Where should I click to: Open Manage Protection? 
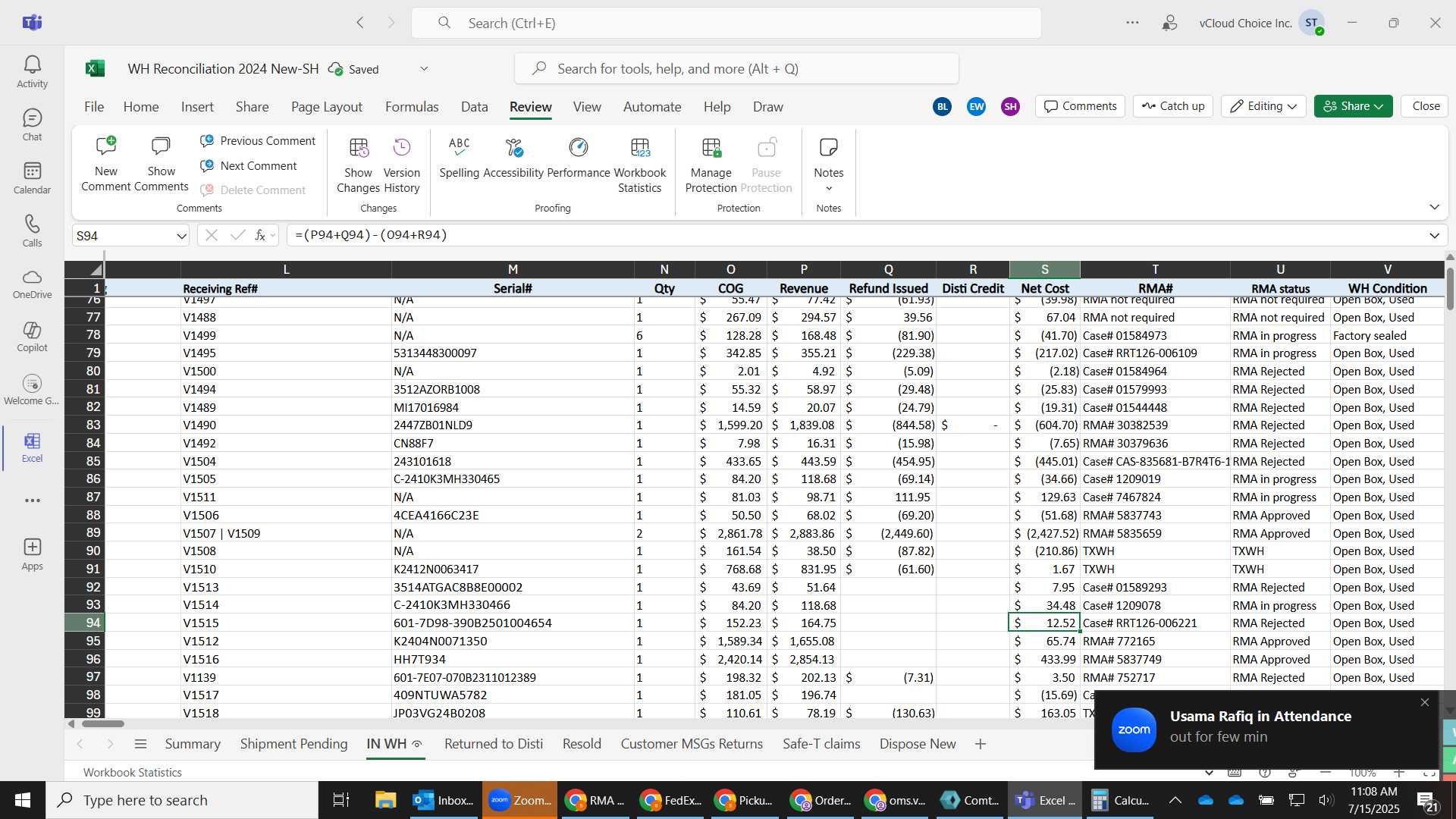coord(711,165)
